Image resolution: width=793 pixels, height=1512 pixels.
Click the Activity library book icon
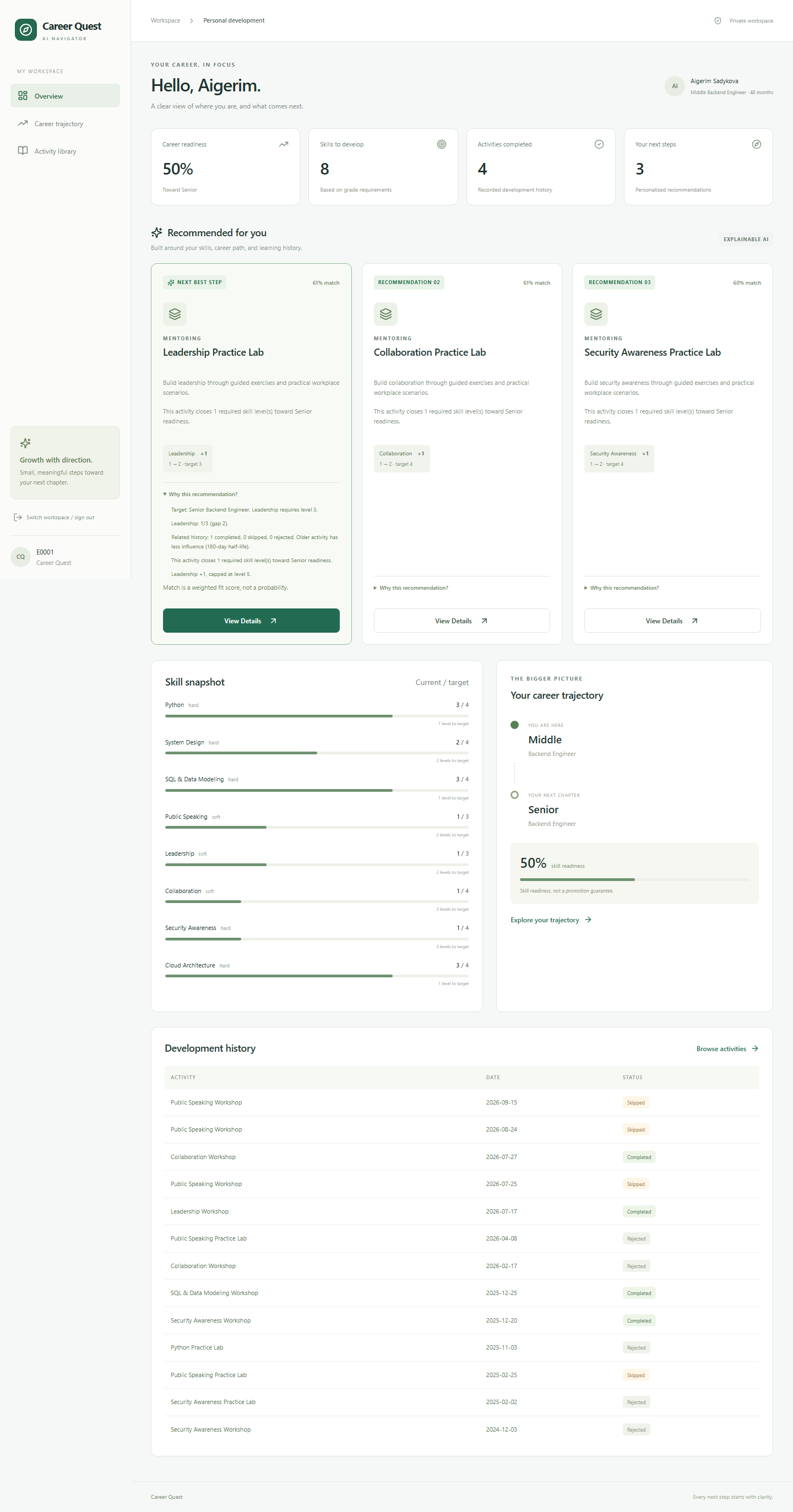23,151
